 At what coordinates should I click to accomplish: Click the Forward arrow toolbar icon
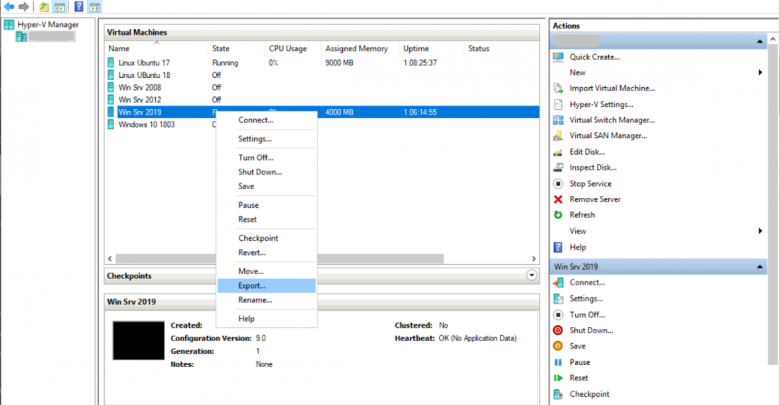pos(23,6)
